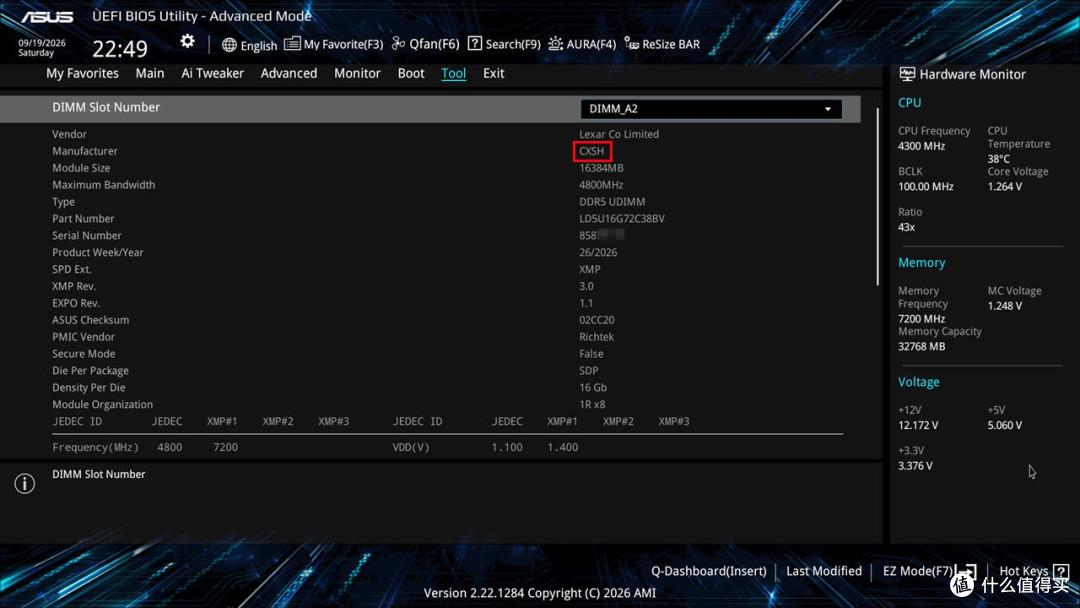The height and width of the screenshot is (608, 1080).
Task: Click Core Voltage 1.264 V
Action: tap(1005, 187)
